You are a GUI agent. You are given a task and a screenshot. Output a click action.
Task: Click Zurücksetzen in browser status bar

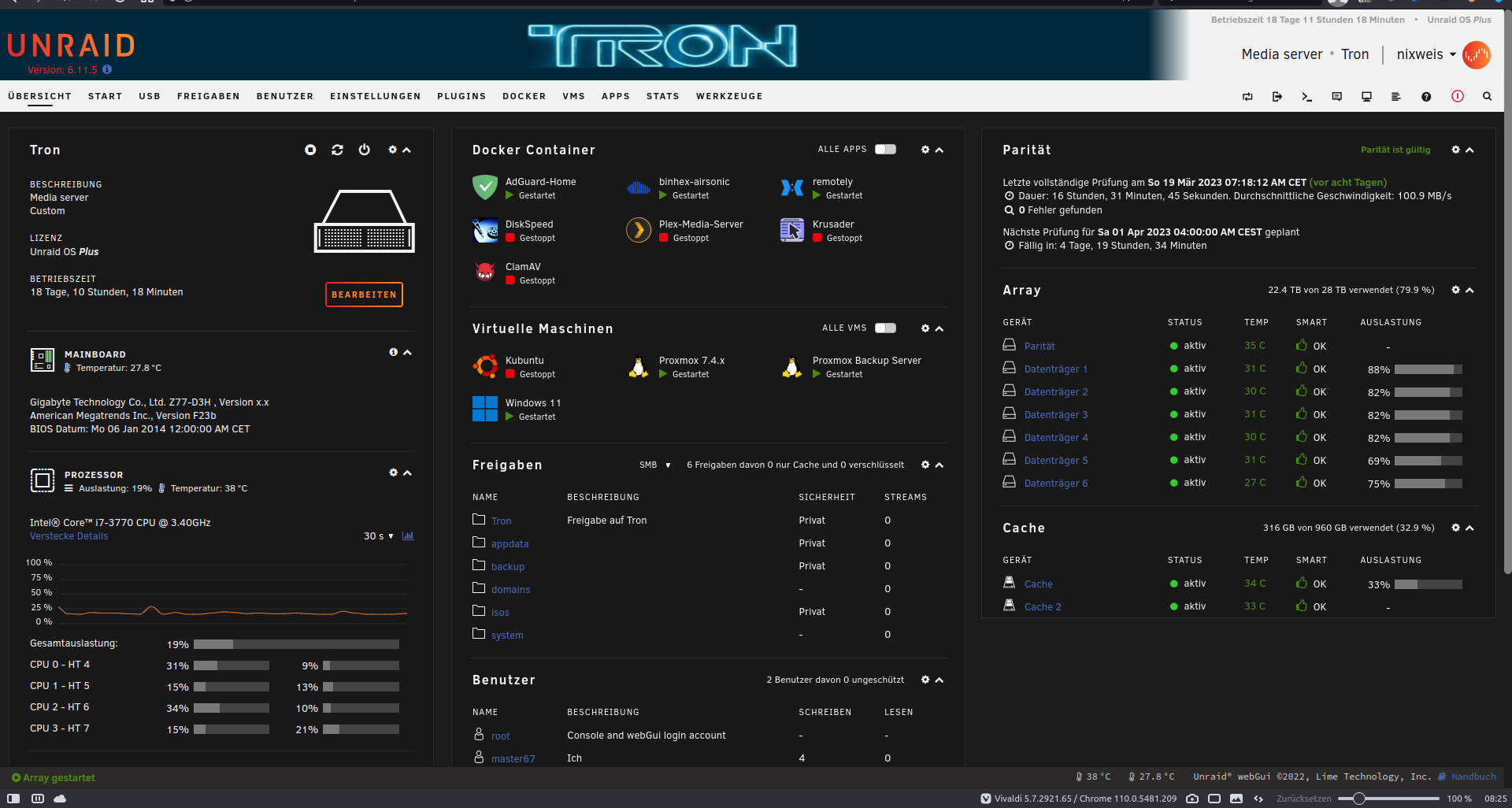point(1303,799)
